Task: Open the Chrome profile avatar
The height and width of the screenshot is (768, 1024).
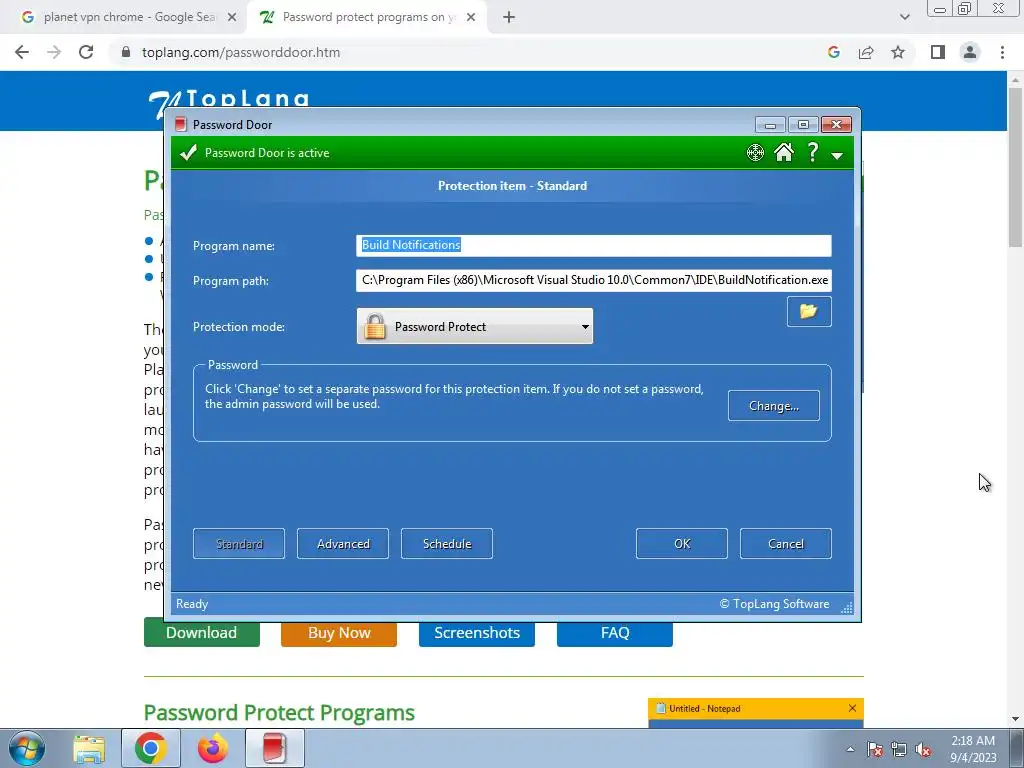Action: (x=970, y=52)
